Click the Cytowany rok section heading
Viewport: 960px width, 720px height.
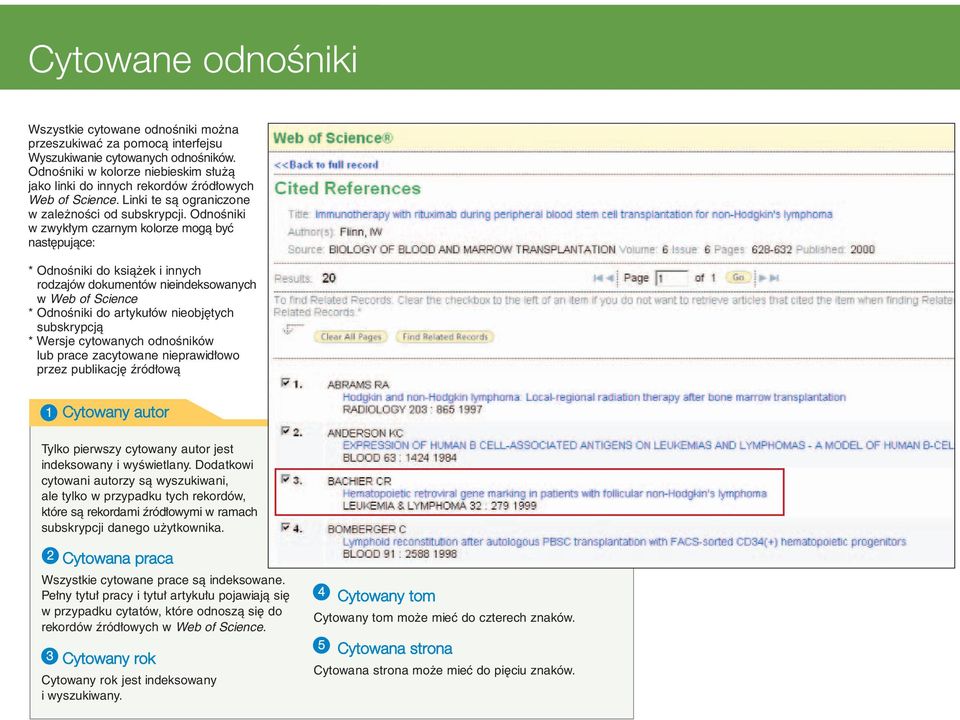point(109,658)
